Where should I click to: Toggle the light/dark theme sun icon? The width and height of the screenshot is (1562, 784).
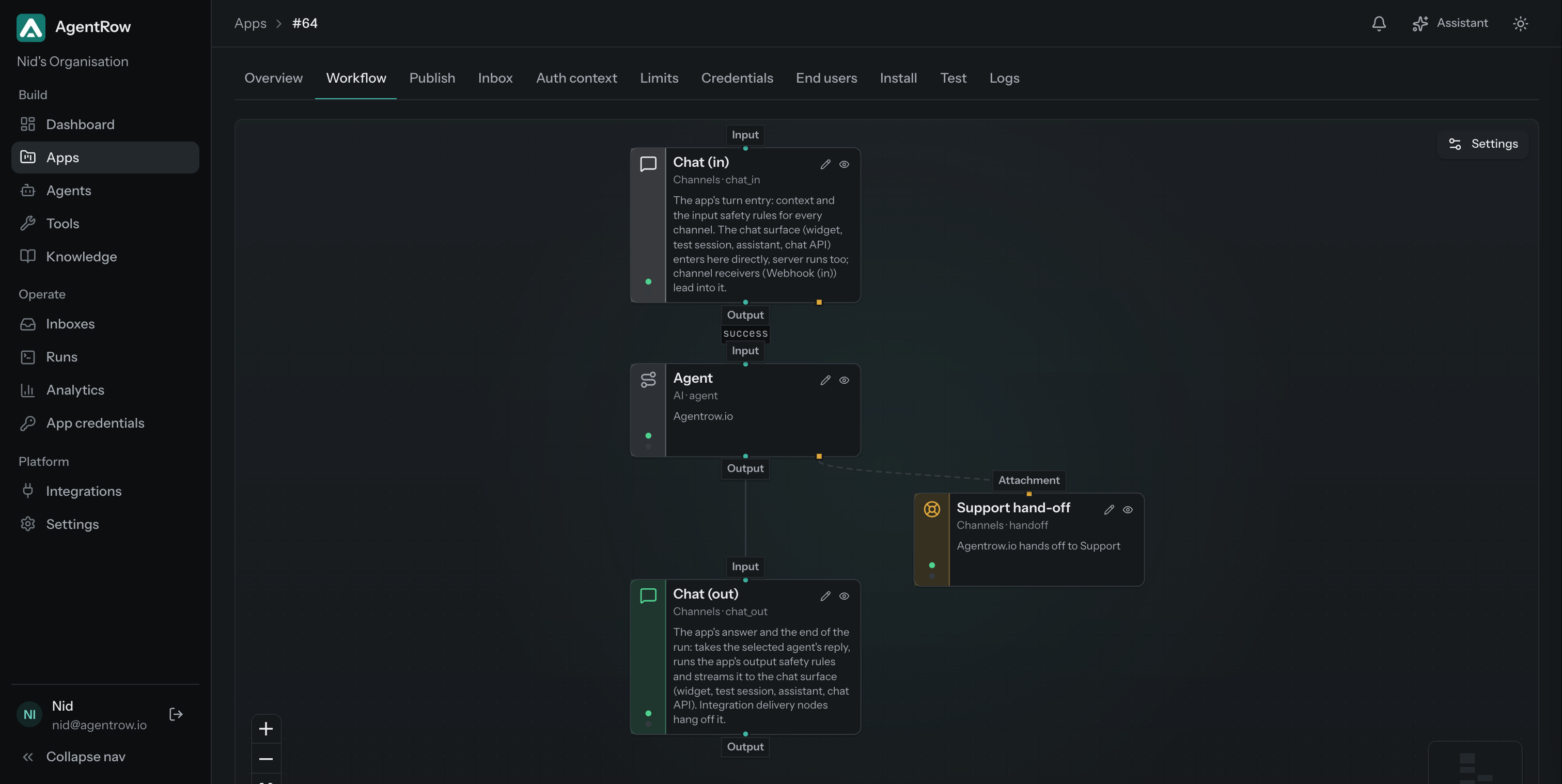[x=1520, y=23]
